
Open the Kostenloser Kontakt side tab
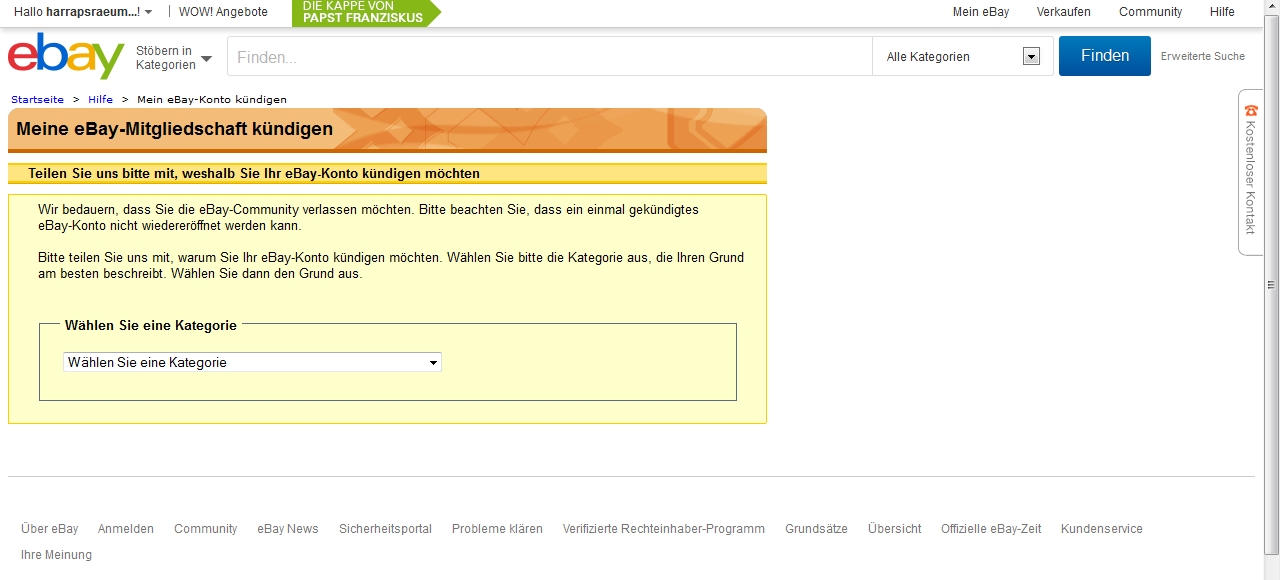1250,172
